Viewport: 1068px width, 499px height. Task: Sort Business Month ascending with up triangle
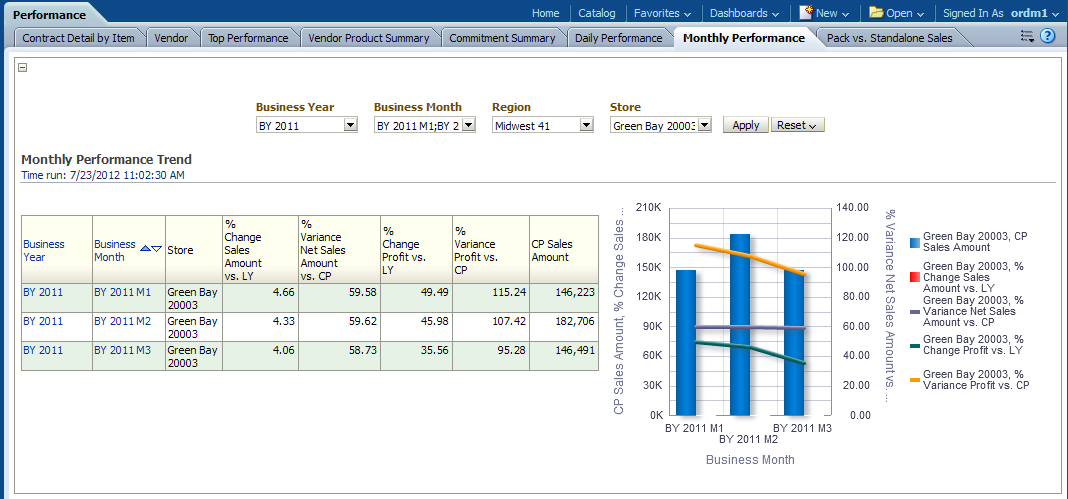(x=145, y=248)
